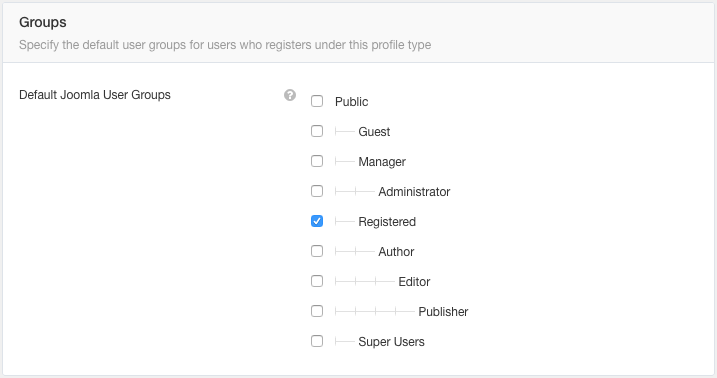Click the Editor label text
The height and width of the screenshot is (378, 717).
pos(414,282)
